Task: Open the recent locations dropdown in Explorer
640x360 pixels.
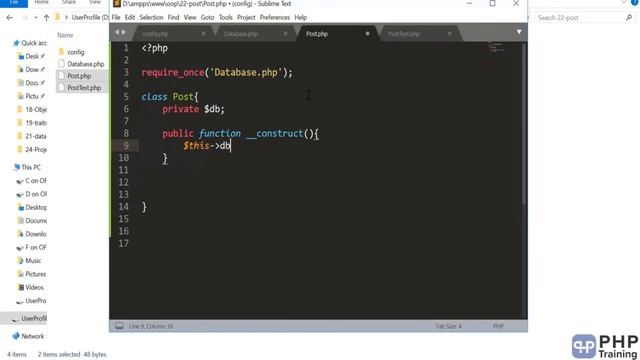Action: pyautogui.click(x=36, y=18)
